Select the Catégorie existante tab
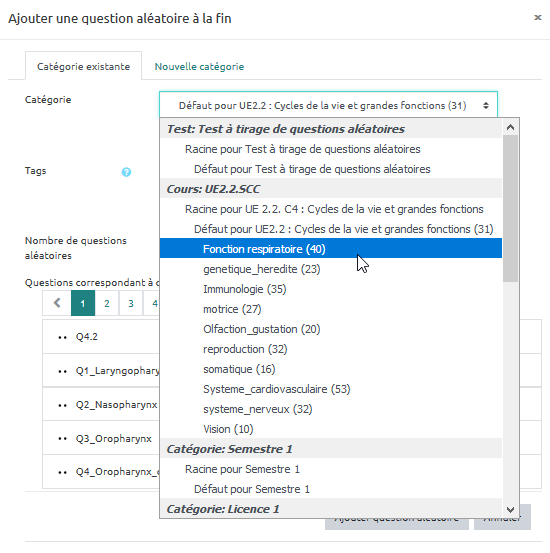 (x=84, y=66)
